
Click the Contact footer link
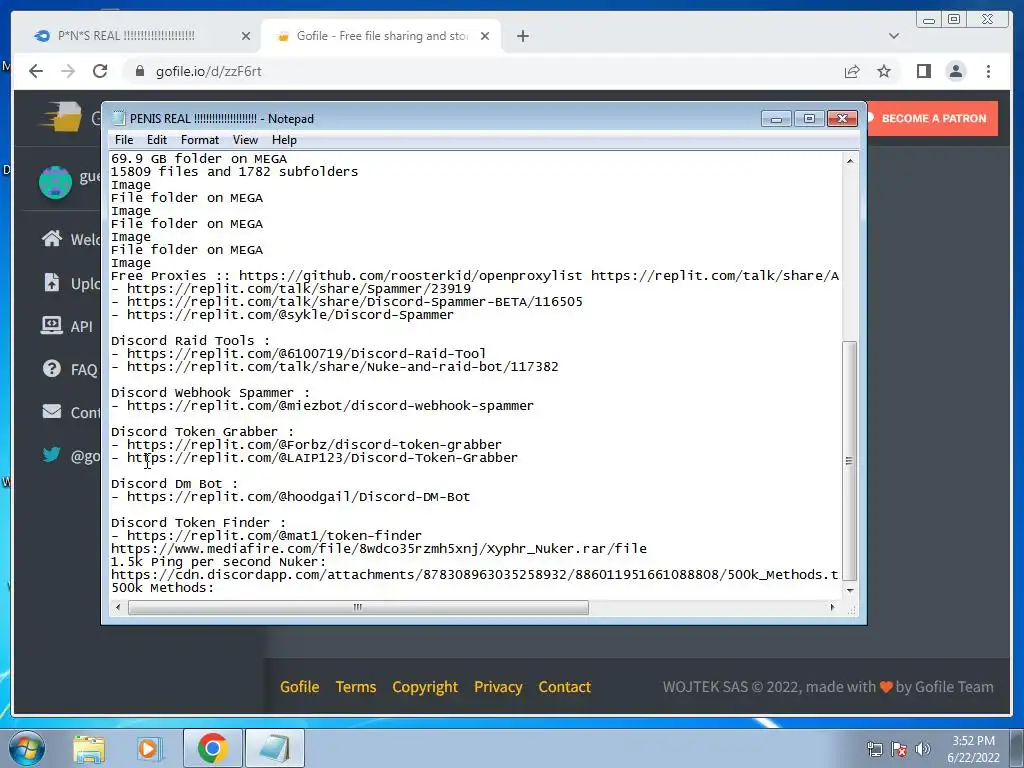pos(564,687)
